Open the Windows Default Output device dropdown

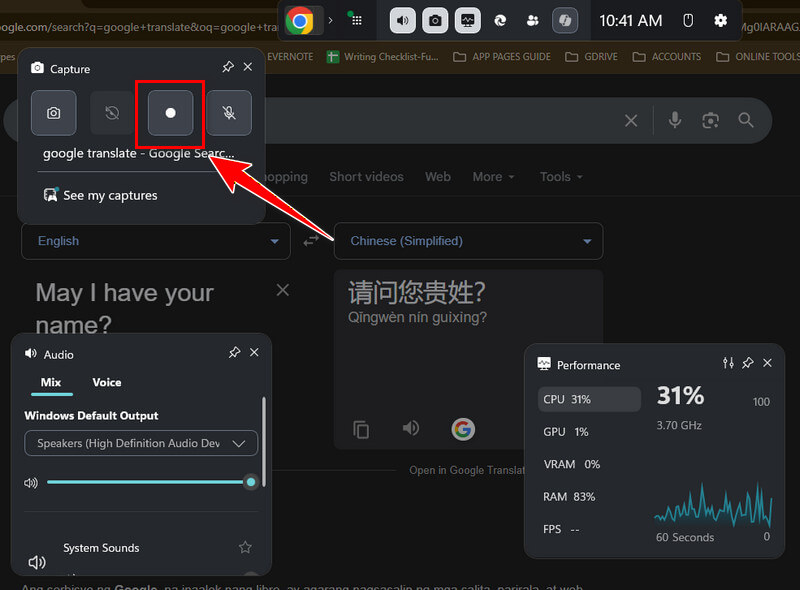[x=140, y=443]
